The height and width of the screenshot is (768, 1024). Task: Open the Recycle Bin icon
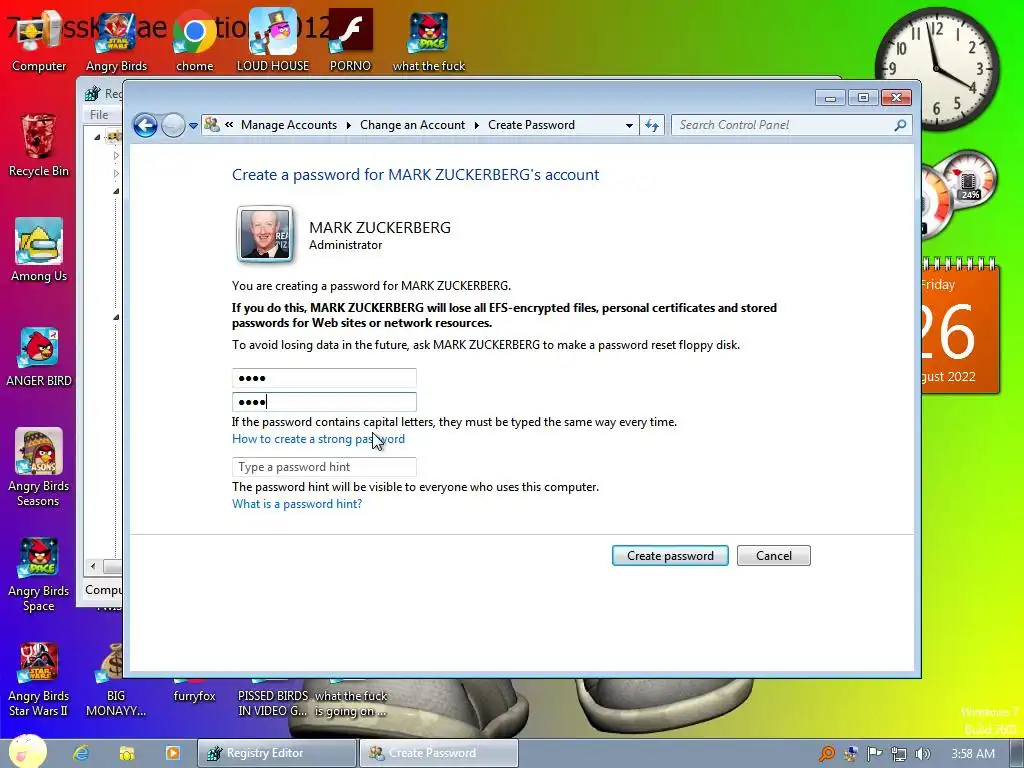(39, 145)
